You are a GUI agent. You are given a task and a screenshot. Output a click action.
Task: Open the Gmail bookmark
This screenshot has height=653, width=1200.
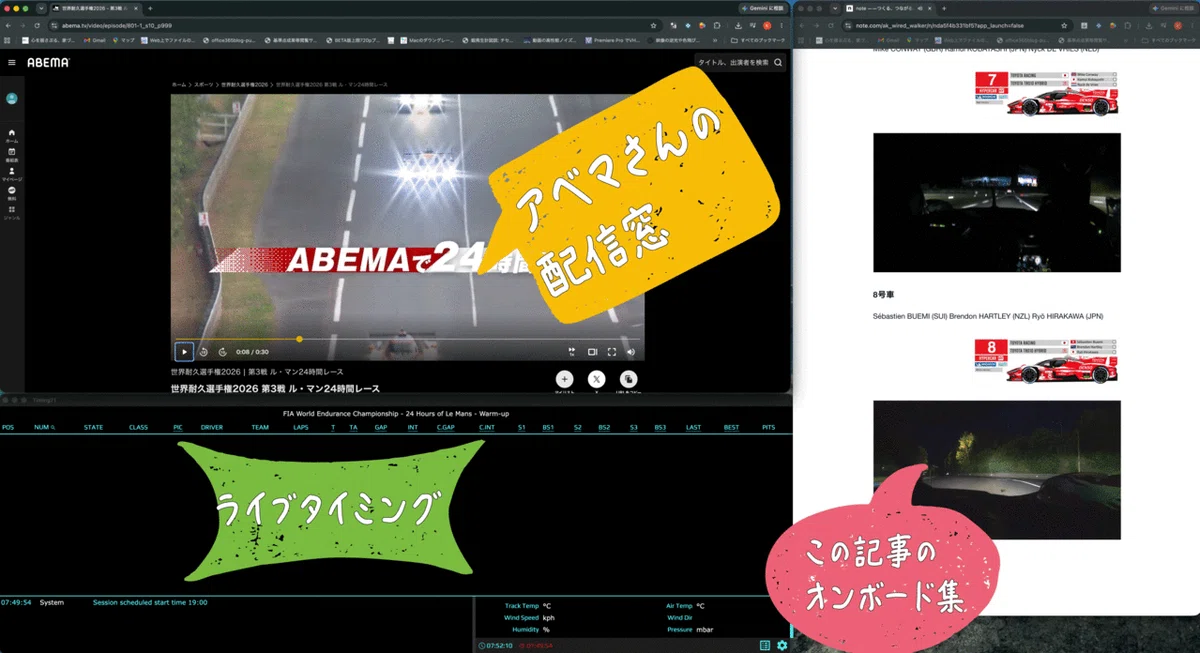[x=97, y=40]
